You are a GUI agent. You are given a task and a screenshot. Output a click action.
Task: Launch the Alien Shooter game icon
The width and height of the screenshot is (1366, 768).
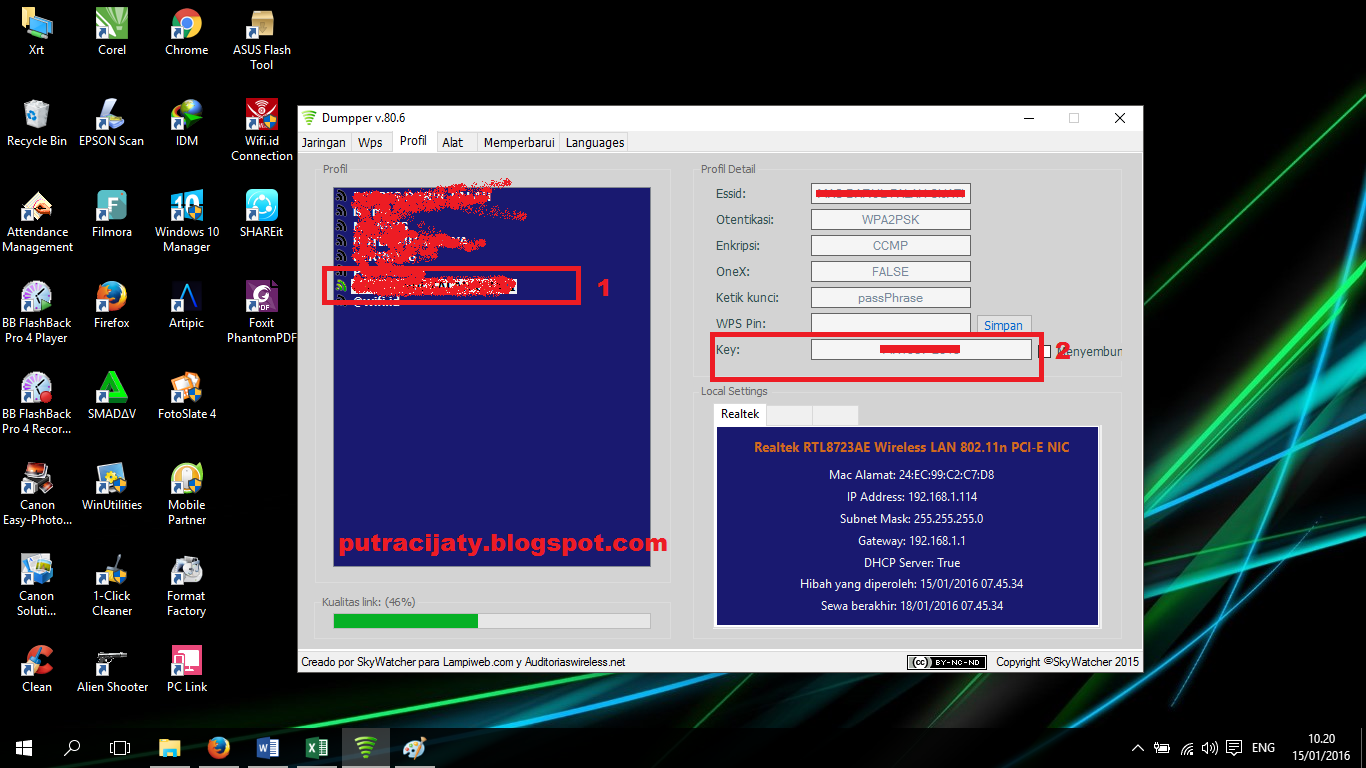[x=112, y=668]
